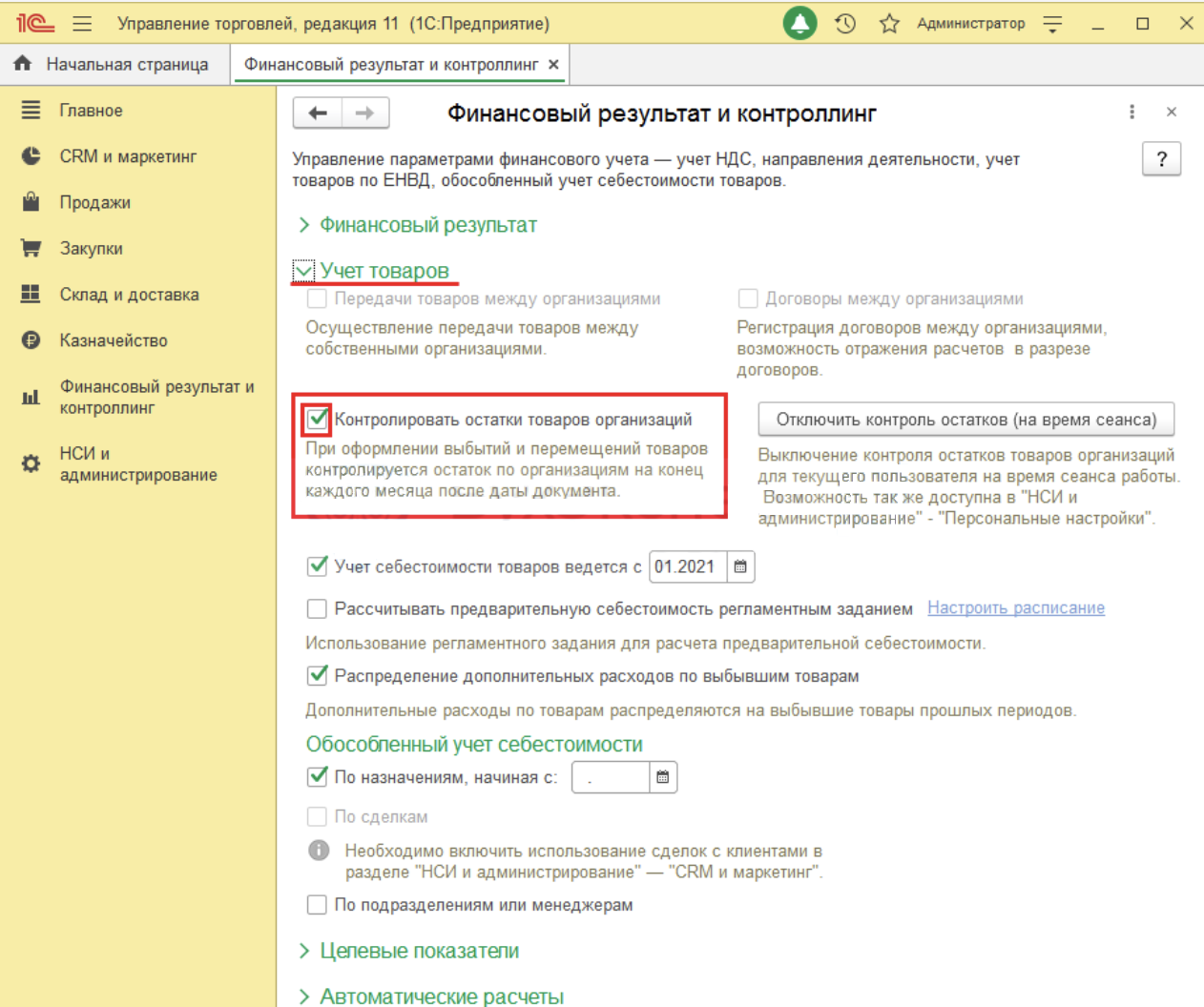The width and height of the screenshot is (1204, 1007).
Task: Expand the Целевые показатели section
Action: click(419, 951)
